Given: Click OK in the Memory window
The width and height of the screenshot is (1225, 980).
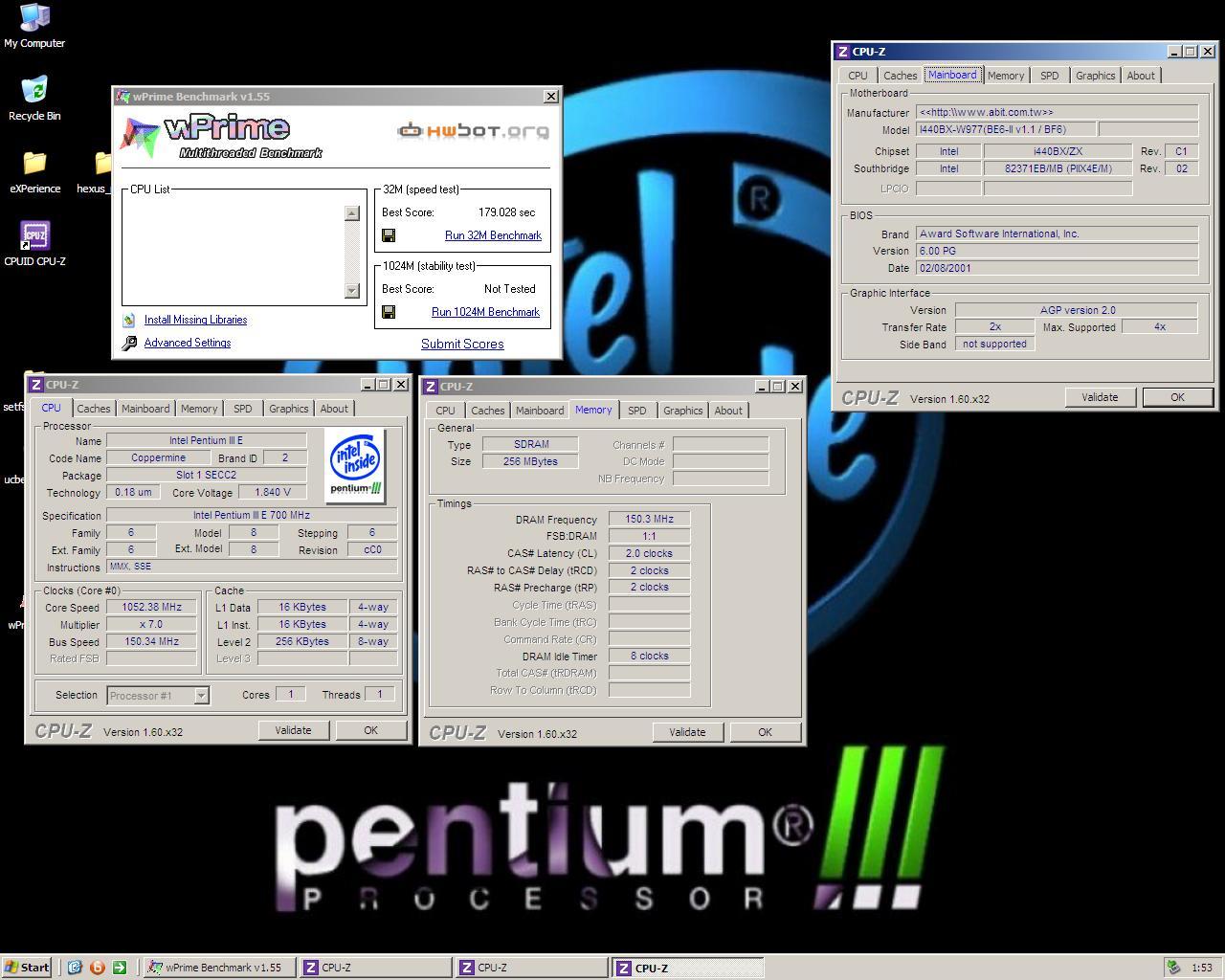Looking at the screenshot, I should (765, 732).
